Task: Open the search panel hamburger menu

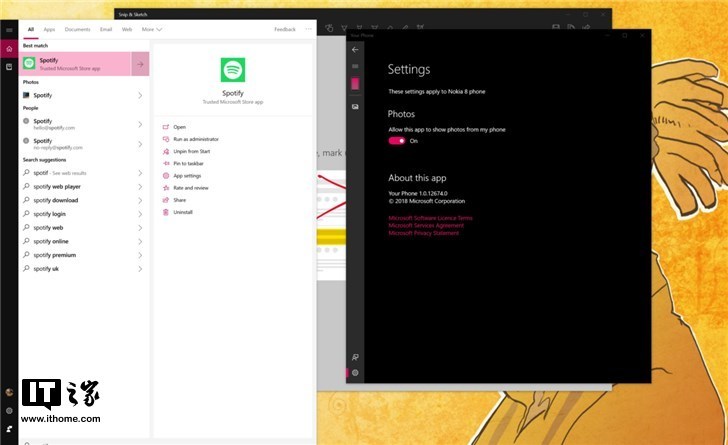Action: coord(9,30)
